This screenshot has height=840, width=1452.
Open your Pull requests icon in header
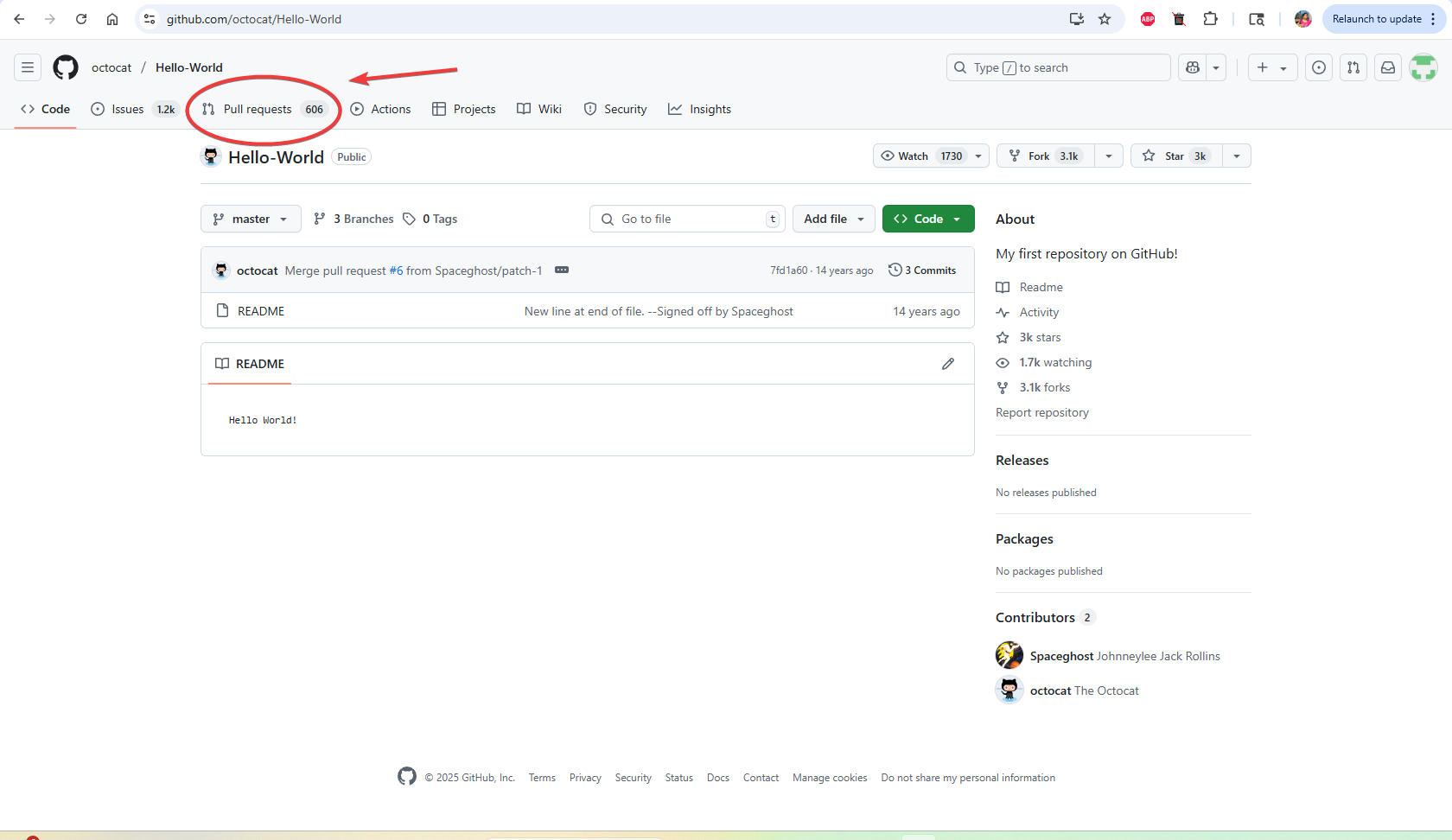(x=1353, y=67)
